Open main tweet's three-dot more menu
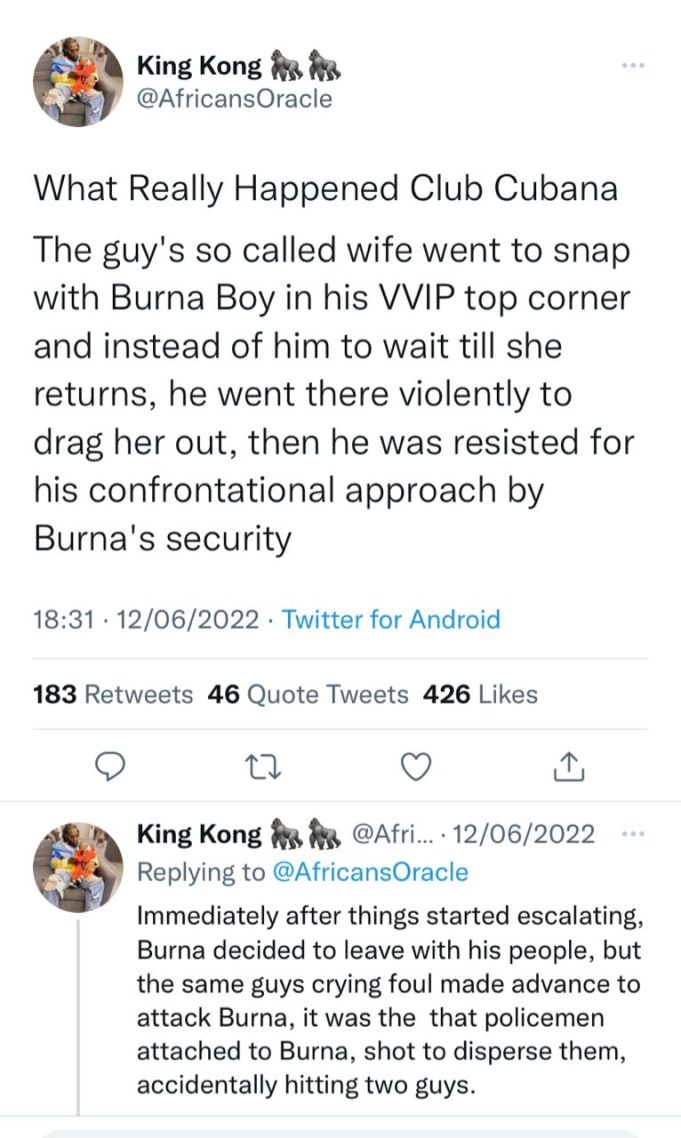Viewport: 681px width, 1138px height. click(633, 65)
